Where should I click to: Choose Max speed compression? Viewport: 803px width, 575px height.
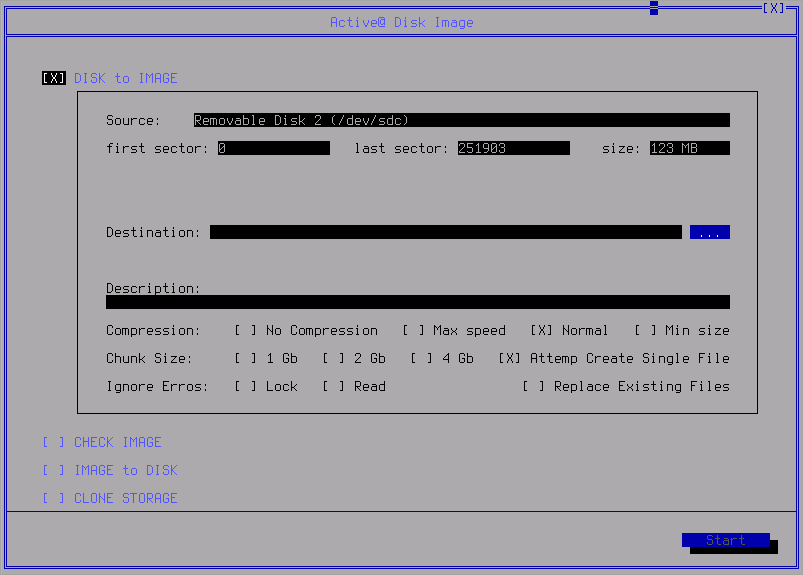414,330
